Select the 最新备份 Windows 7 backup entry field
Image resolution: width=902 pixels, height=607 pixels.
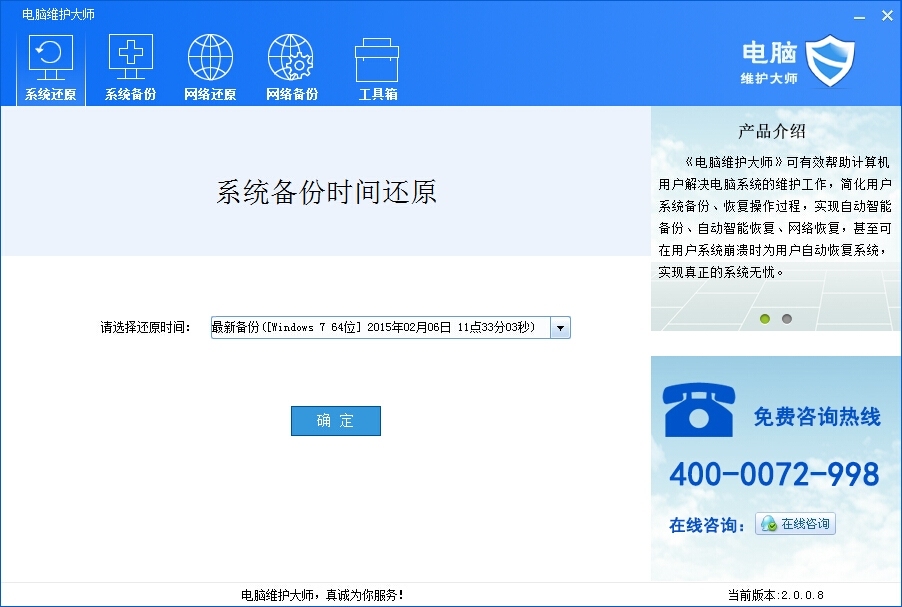pos(381,328)
